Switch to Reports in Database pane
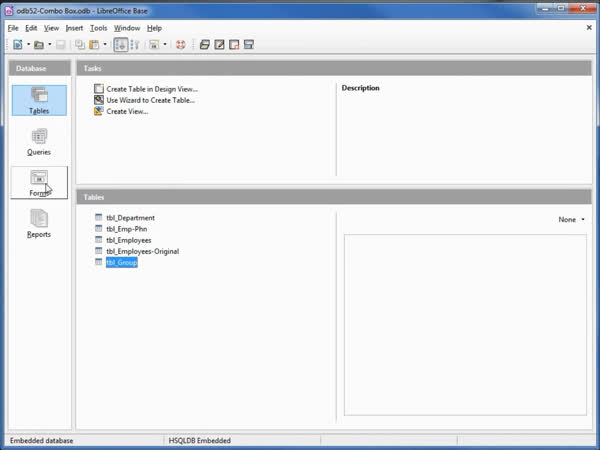600x450 pixels. 39,224
